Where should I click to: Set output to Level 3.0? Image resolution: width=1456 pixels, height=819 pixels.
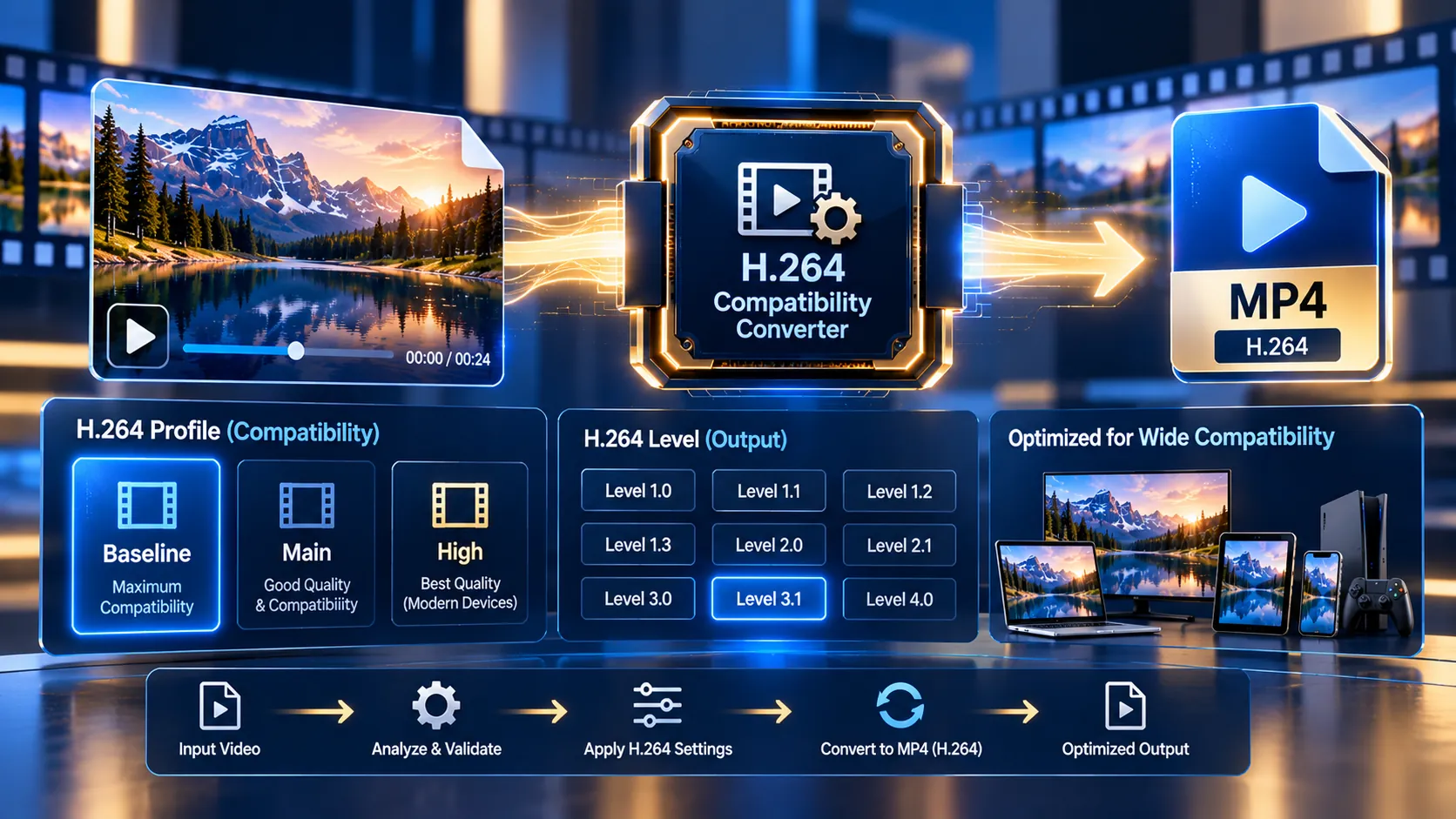coord(638,599)
